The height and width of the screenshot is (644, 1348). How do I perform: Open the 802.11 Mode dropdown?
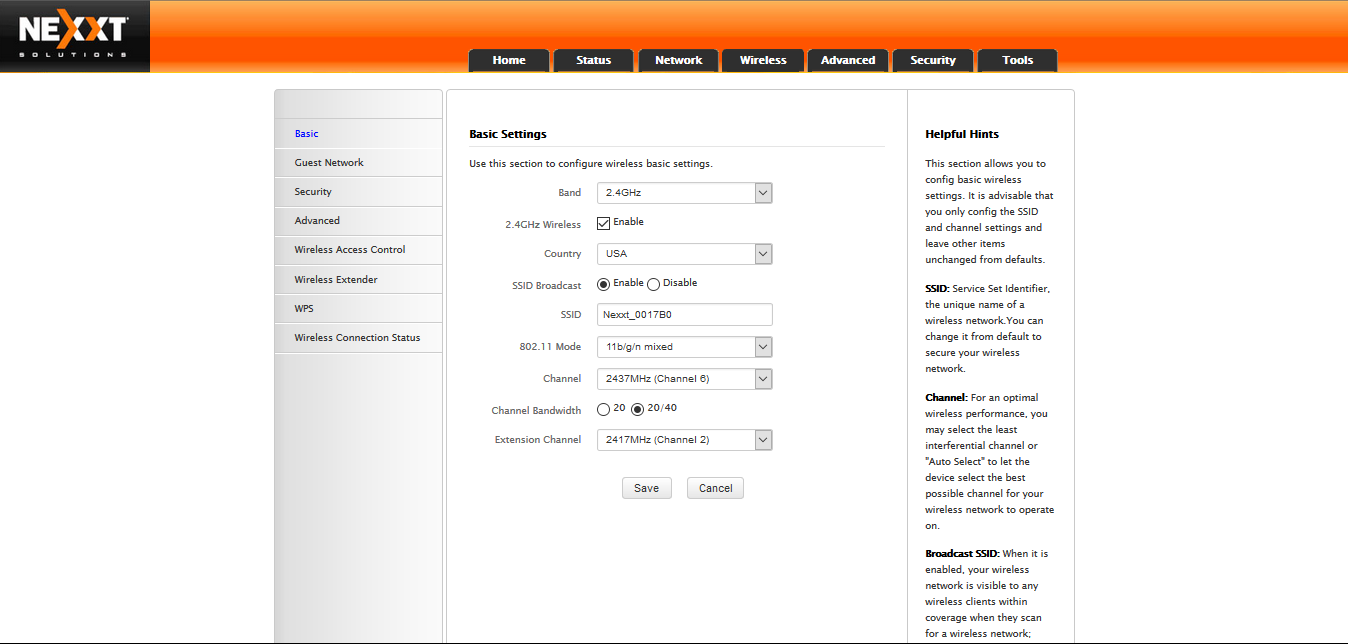[685, 347]
